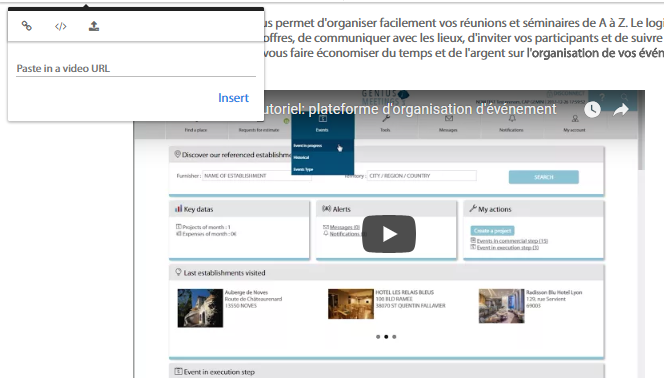Click the SEARCH button

544,177
